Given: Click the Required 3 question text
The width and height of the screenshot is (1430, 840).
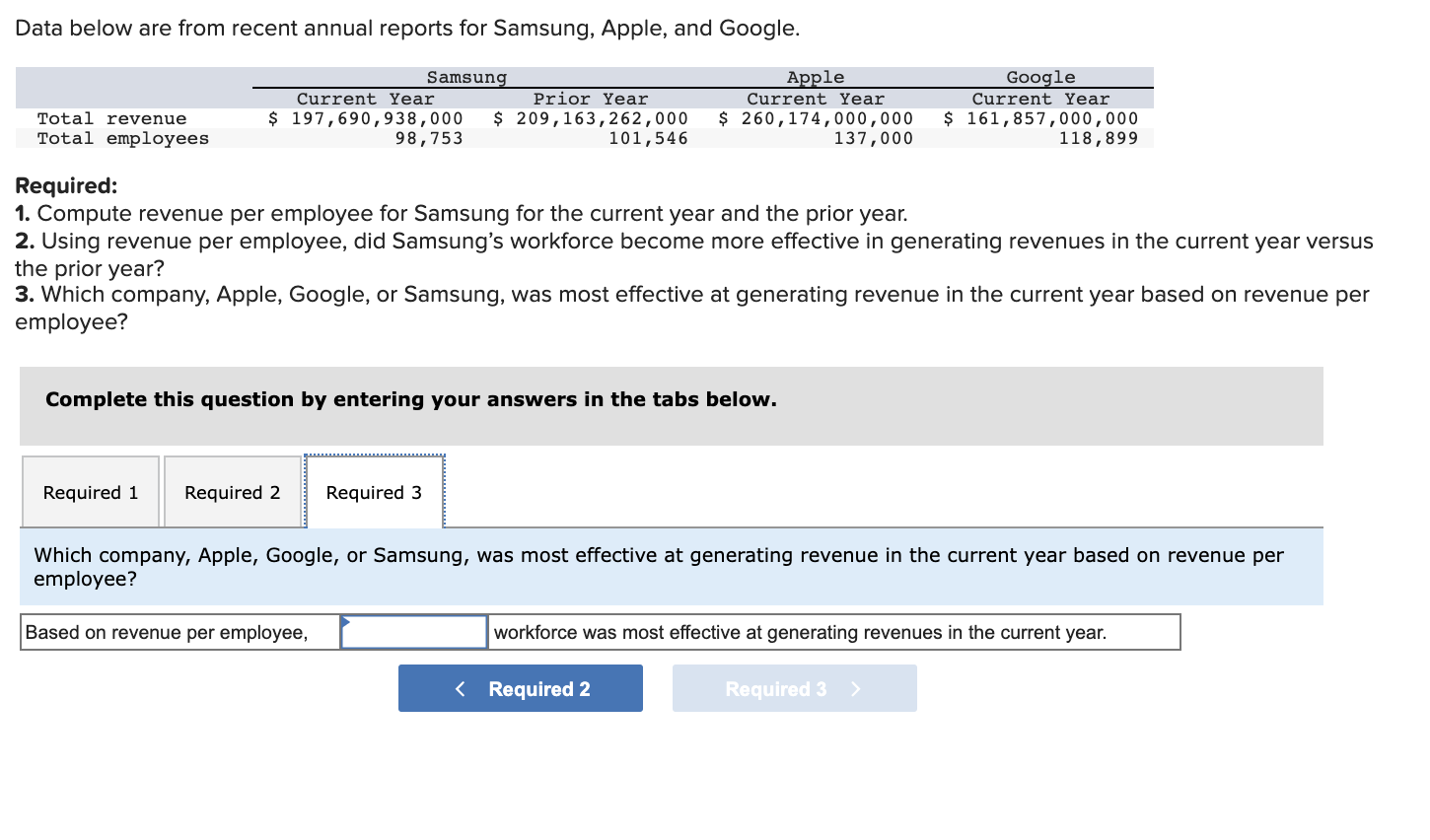Looking at the screenshot, I should (x=661, y=567).
